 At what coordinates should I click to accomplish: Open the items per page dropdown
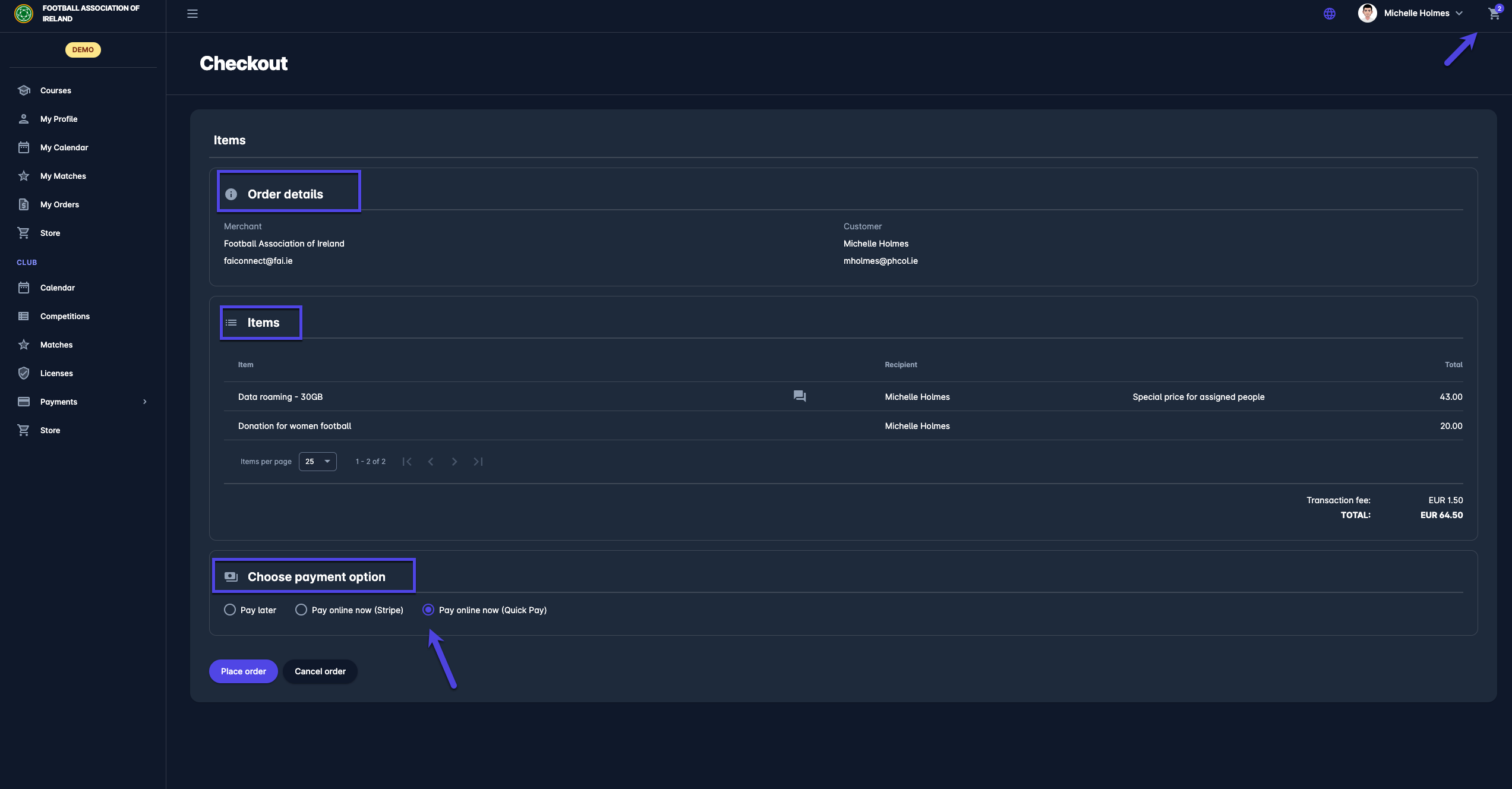317,462
